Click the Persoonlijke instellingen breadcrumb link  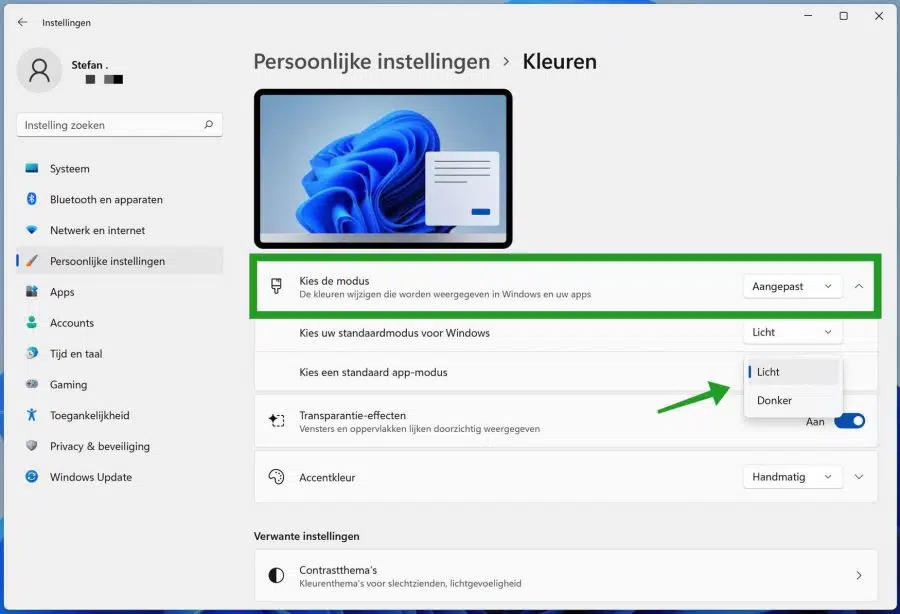tap(371, 62)
